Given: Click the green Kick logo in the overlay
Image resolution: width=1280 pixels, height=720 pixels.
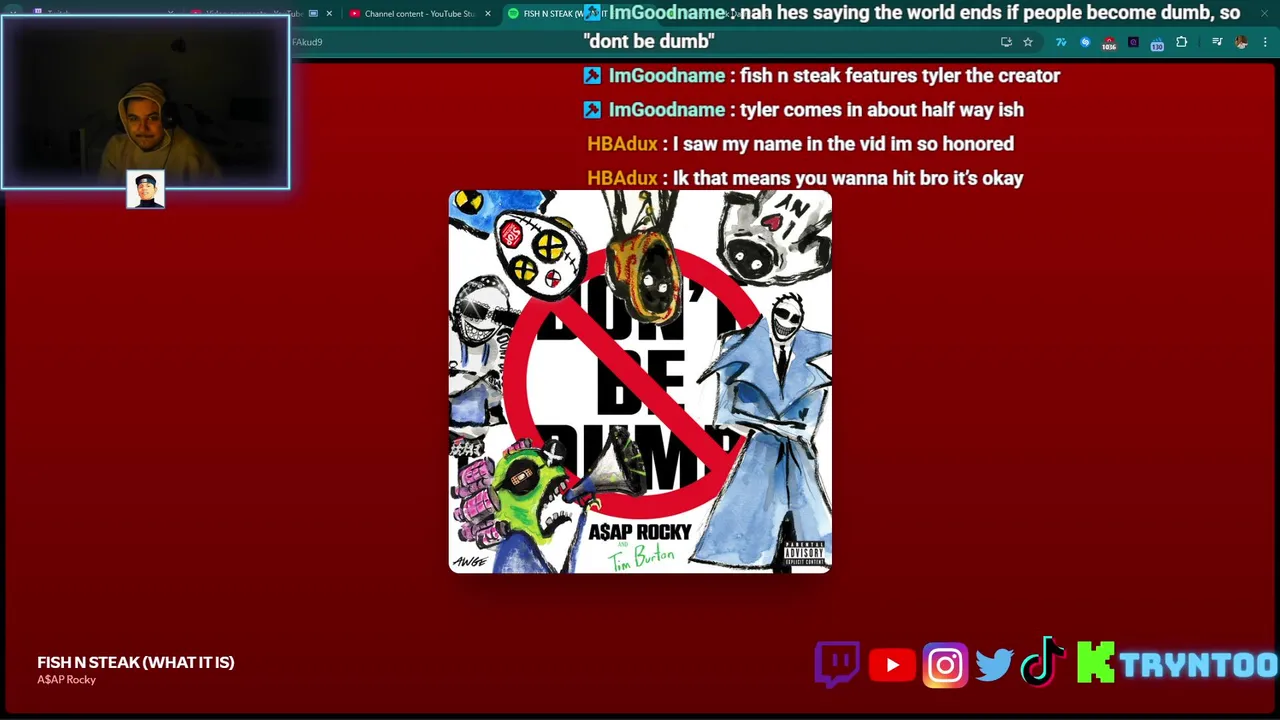Looking at the screenshot, I should point(1095,663).
